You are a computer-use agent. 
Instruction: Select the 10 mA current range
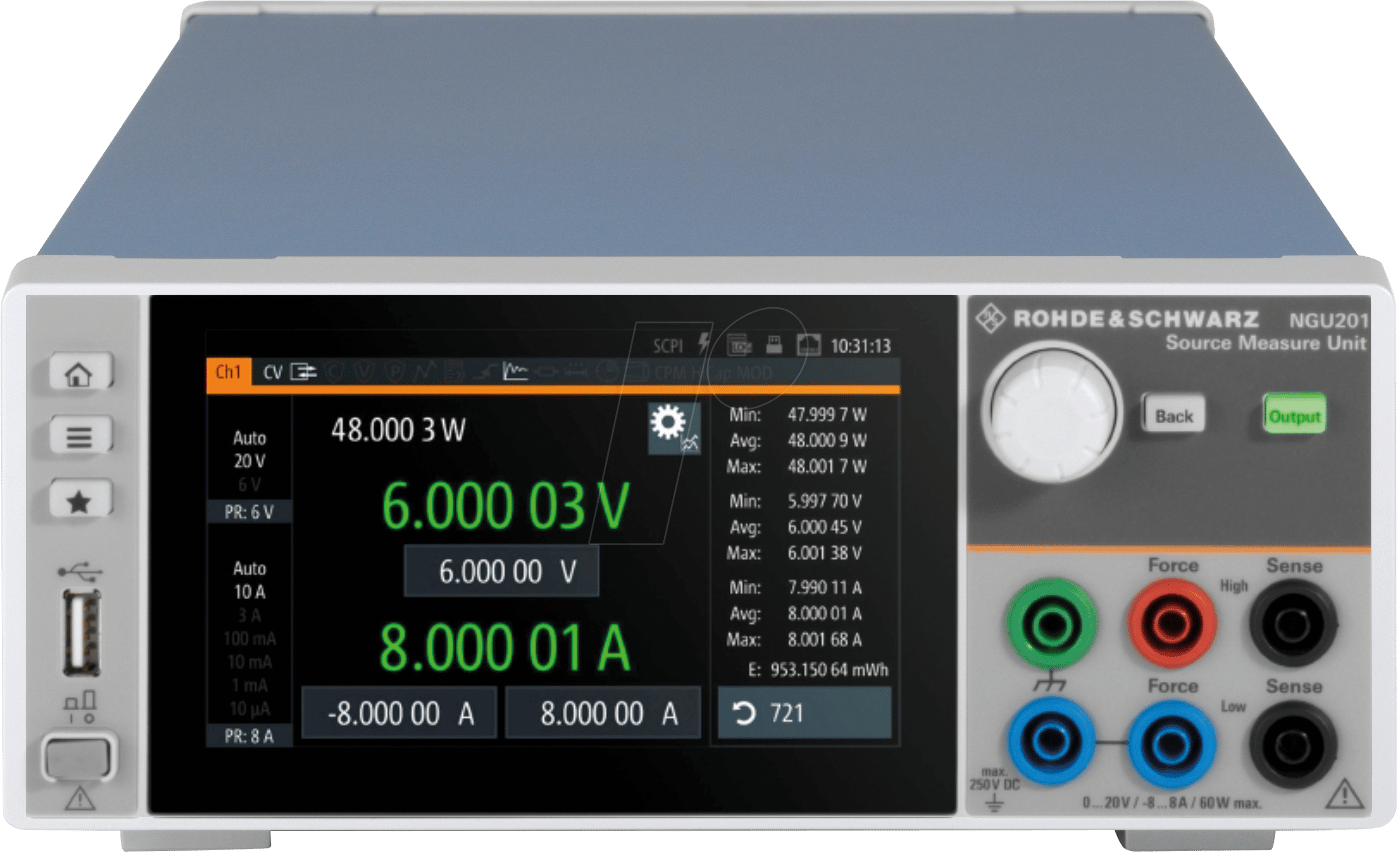point(250,662)
